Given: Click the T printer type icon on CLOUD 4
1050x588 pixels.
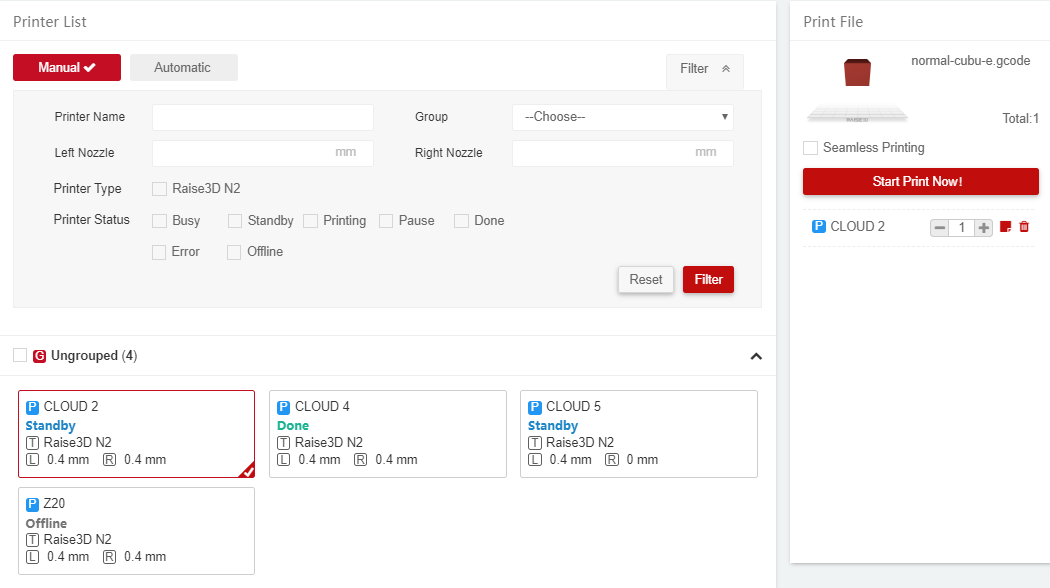Looking at the screenshot, I should (284, 442).
